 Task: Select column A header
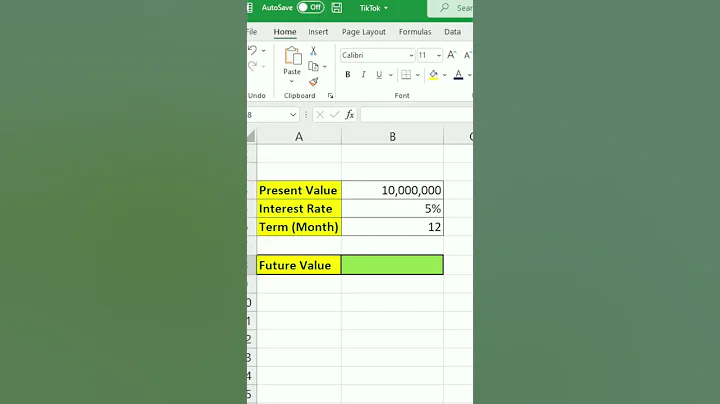[x=299, y=137]
